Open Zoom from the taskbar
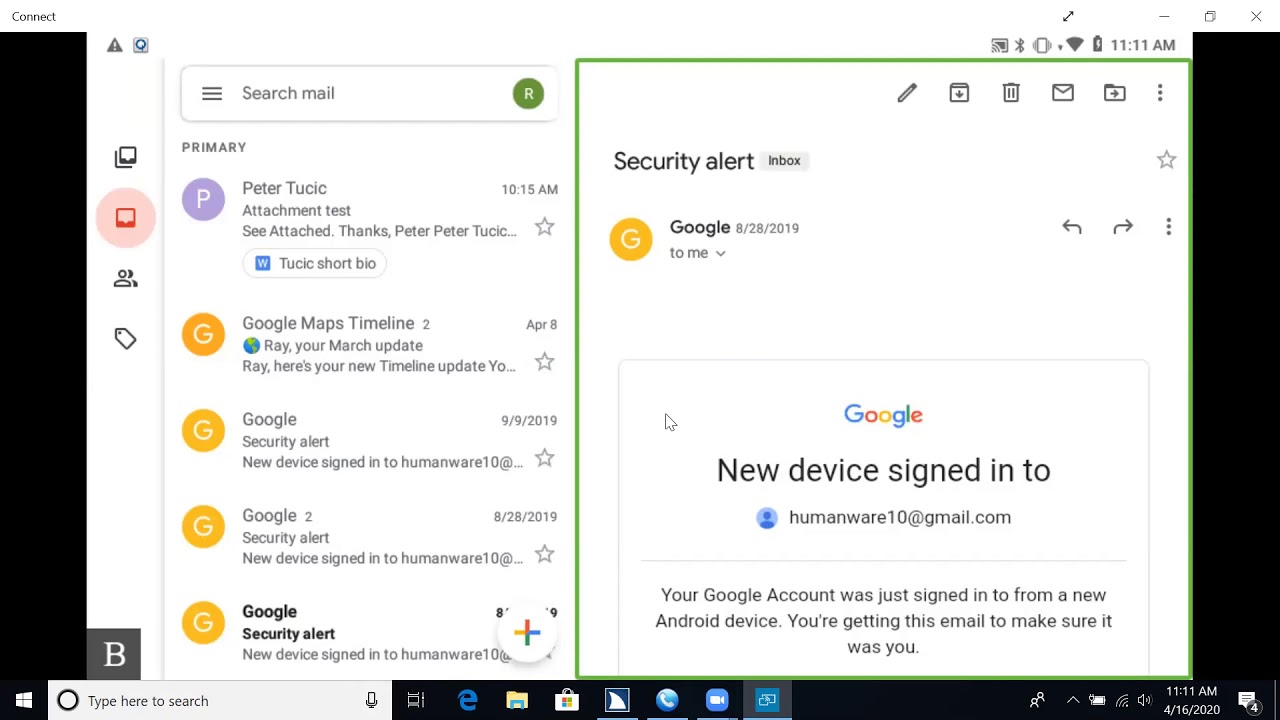The height and width of the screenshot is (720, 1280). pos(717,700)
